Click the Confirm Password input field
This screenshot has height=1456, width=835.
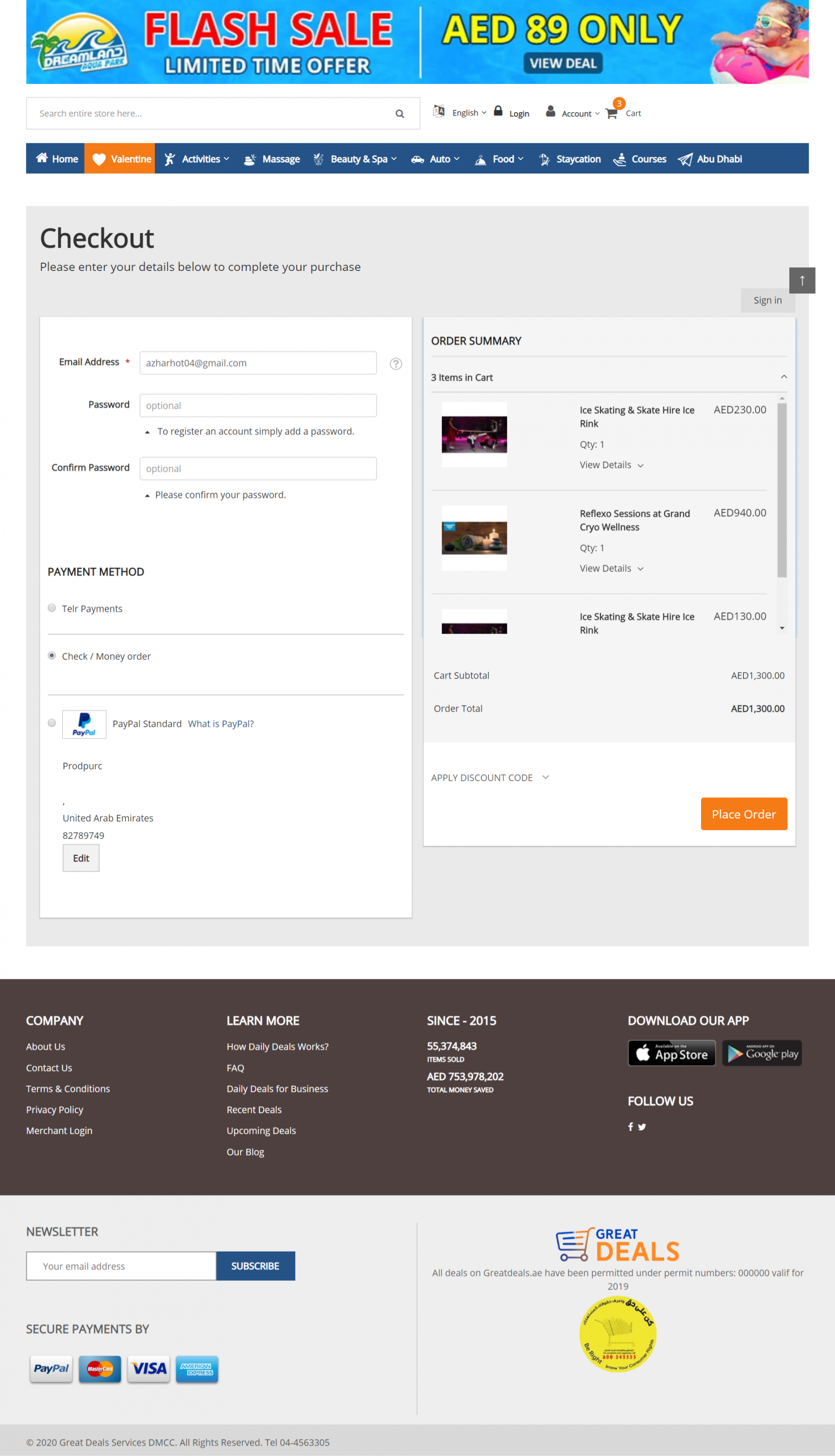click(x=258, y=469)
